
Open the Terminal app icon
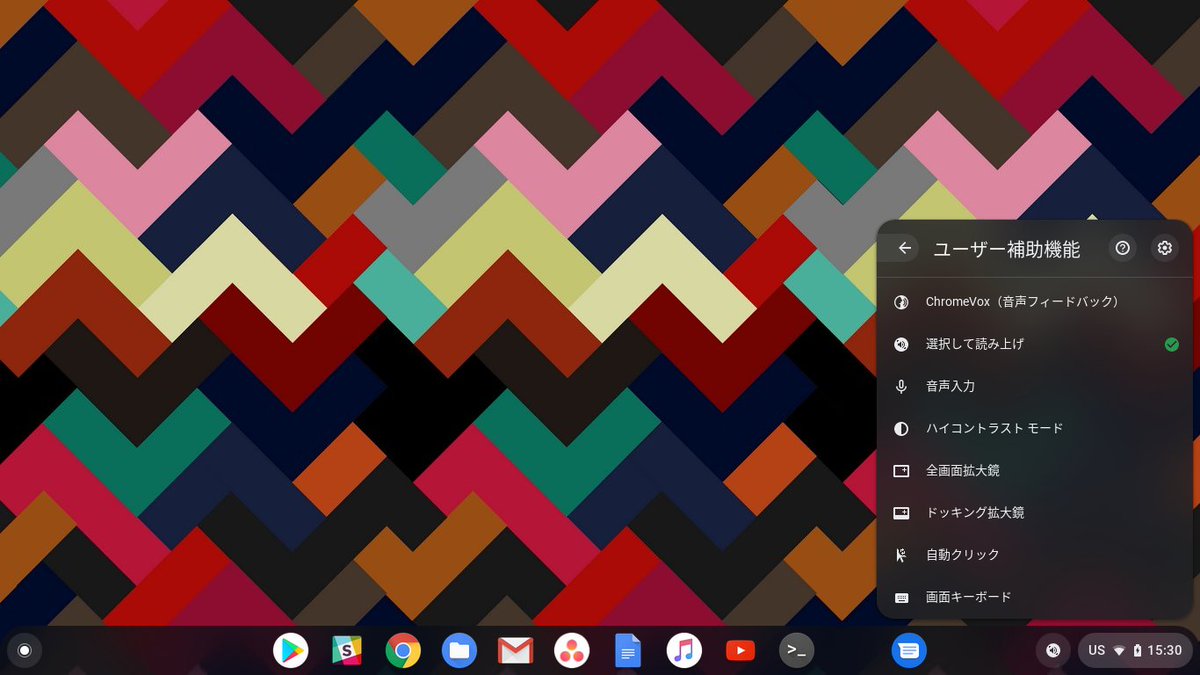point(796,651)
